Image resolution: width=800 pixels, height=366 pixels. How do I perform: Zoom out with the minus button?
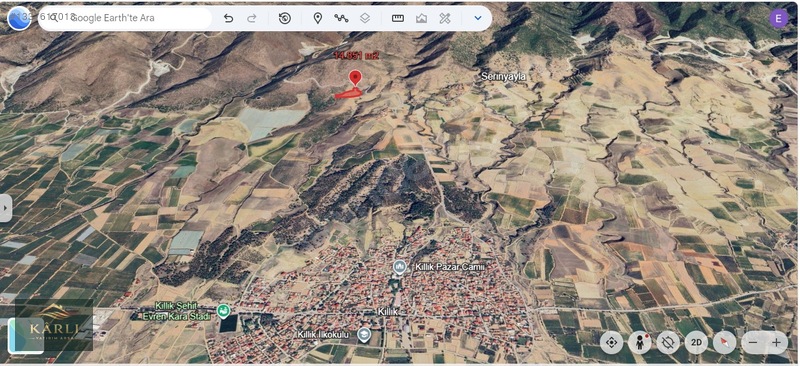tap(753, 343)
